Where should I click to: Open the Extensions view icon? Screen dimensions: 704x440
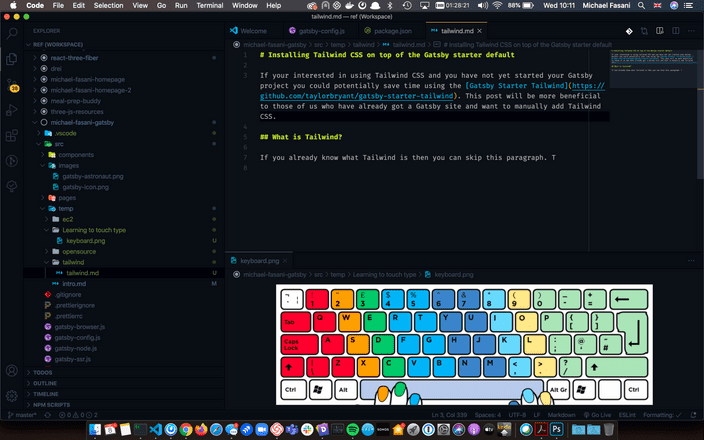(x=12, y=135)
